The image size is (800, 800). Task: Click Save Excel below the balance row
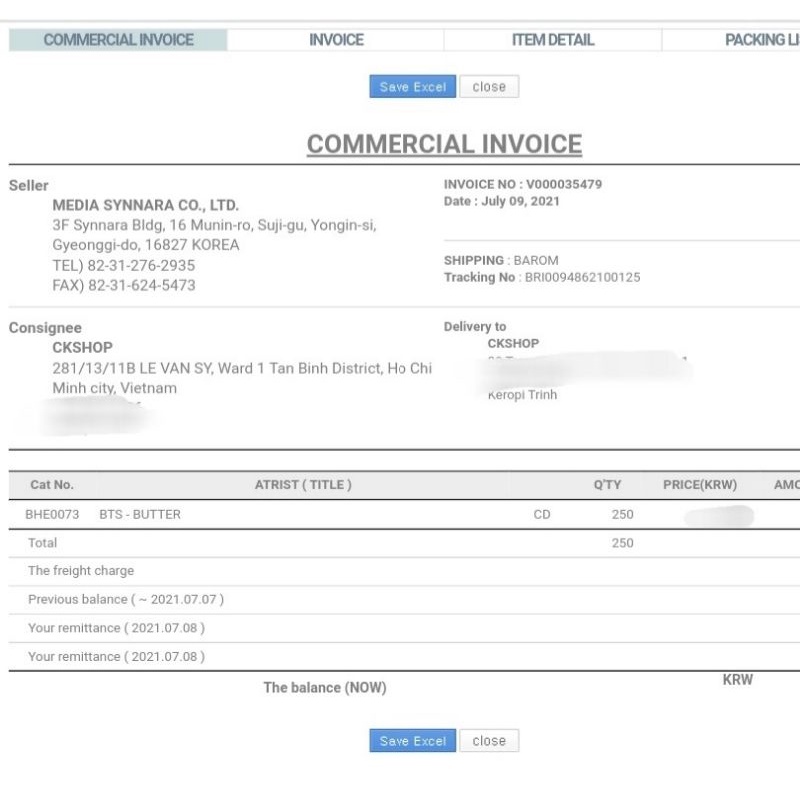[412, 740]
